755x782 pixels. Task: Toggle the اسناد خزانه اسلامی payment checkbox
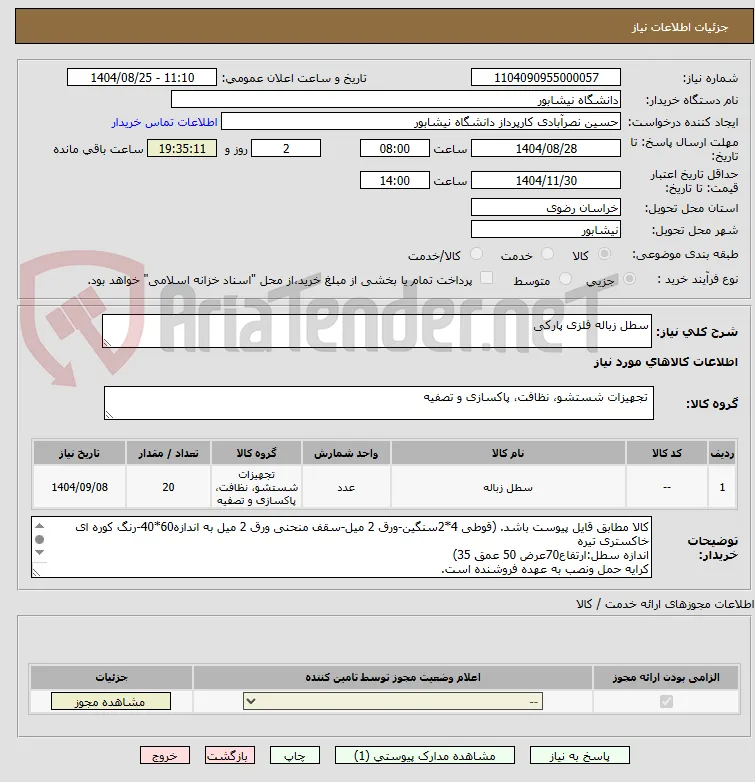486,278
